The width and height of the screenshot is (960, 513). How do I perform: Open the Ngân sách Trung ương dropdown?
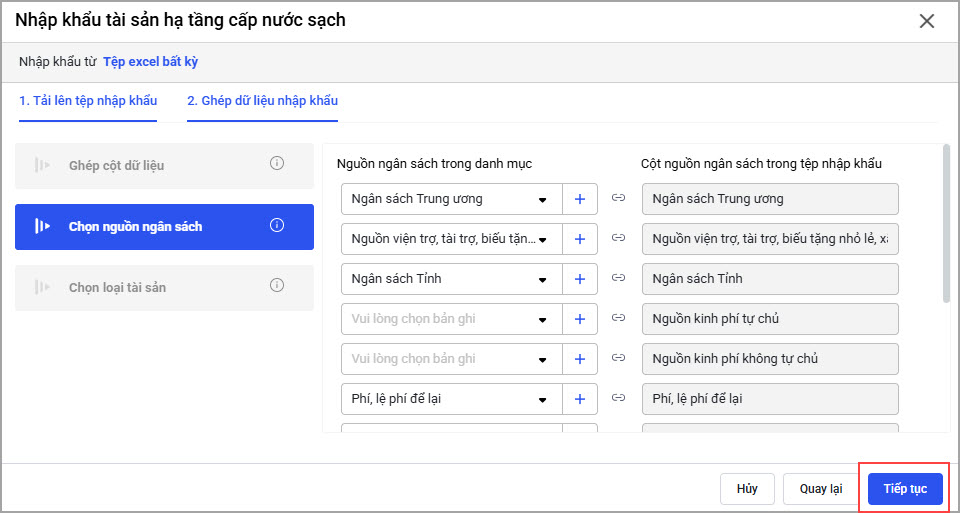451,199
